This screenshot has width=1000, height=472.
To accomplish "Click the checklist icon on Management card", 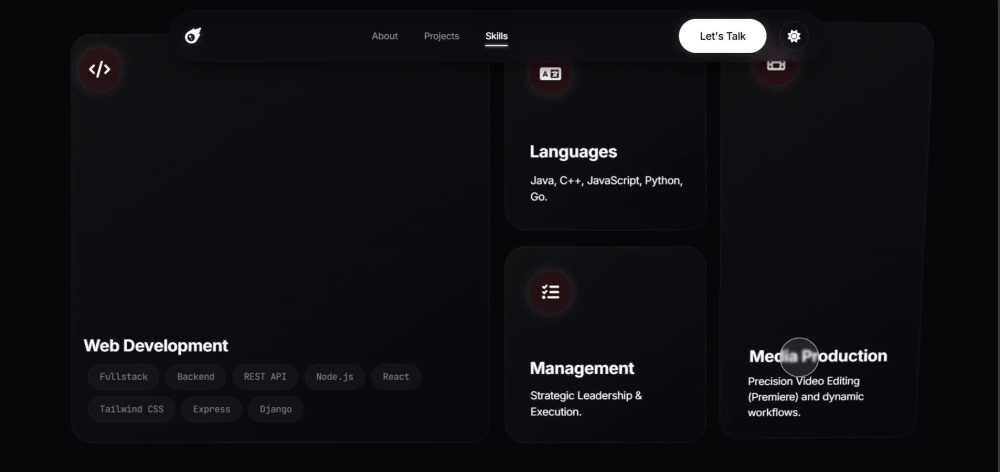I will tap(550, 292).
